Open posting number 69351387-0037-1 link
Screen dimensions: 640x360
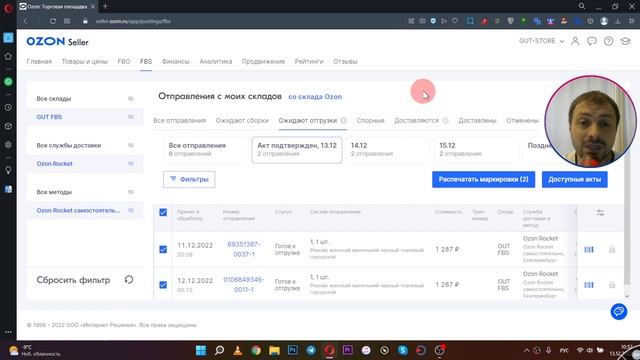pos(244,249)
